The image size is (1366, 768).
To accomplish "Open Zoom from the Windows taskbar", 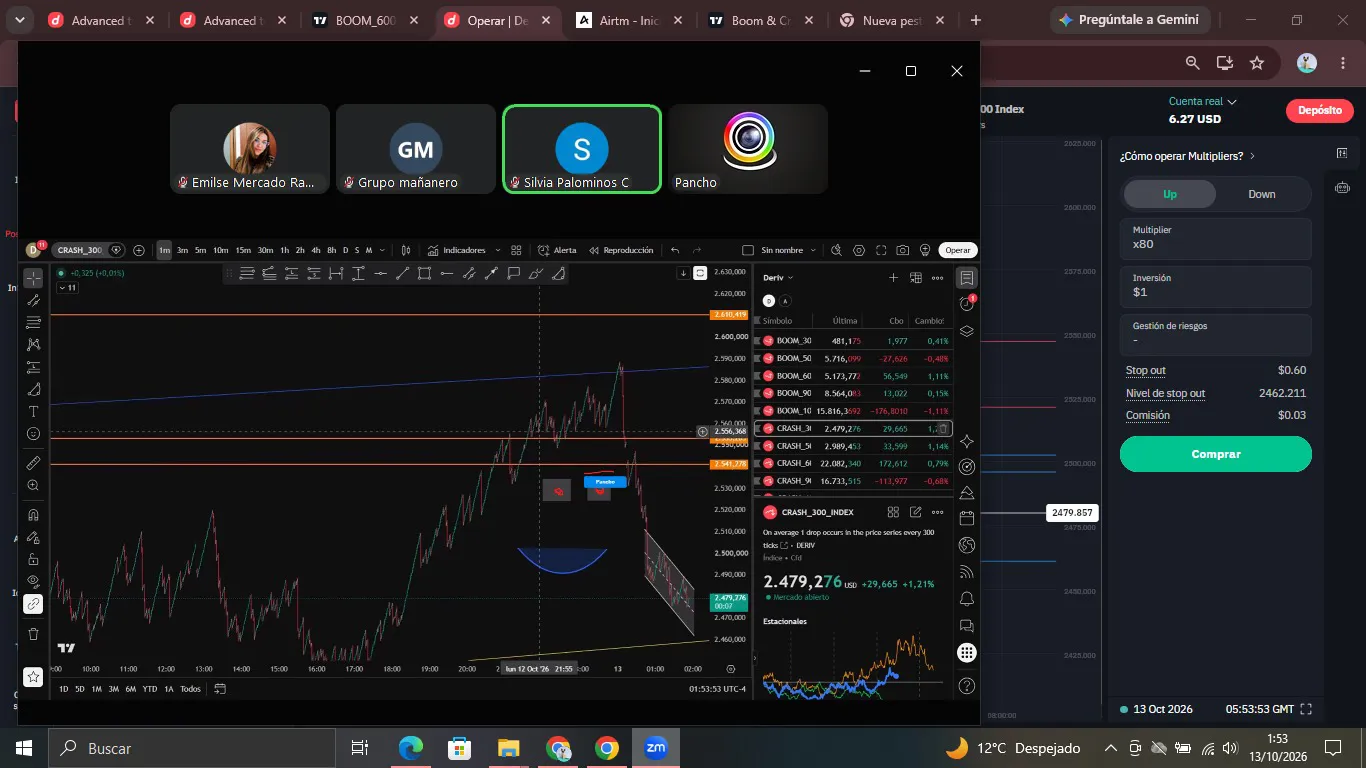I will click(655, 747).
